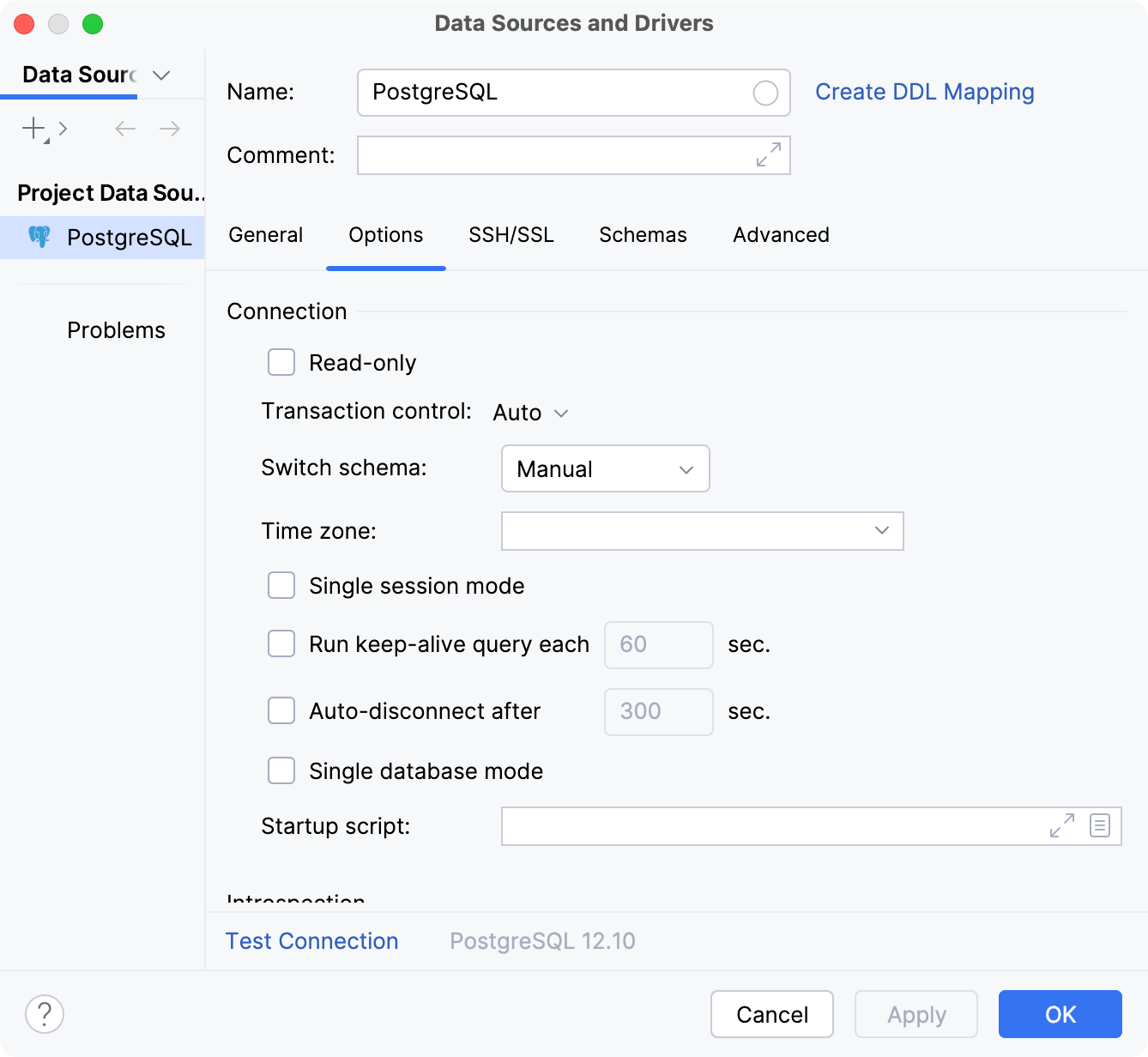The height and width of the screenshot is (1057, 1148).
Task: Click Create DDL Mapping
Action: (x=925, y=92)
